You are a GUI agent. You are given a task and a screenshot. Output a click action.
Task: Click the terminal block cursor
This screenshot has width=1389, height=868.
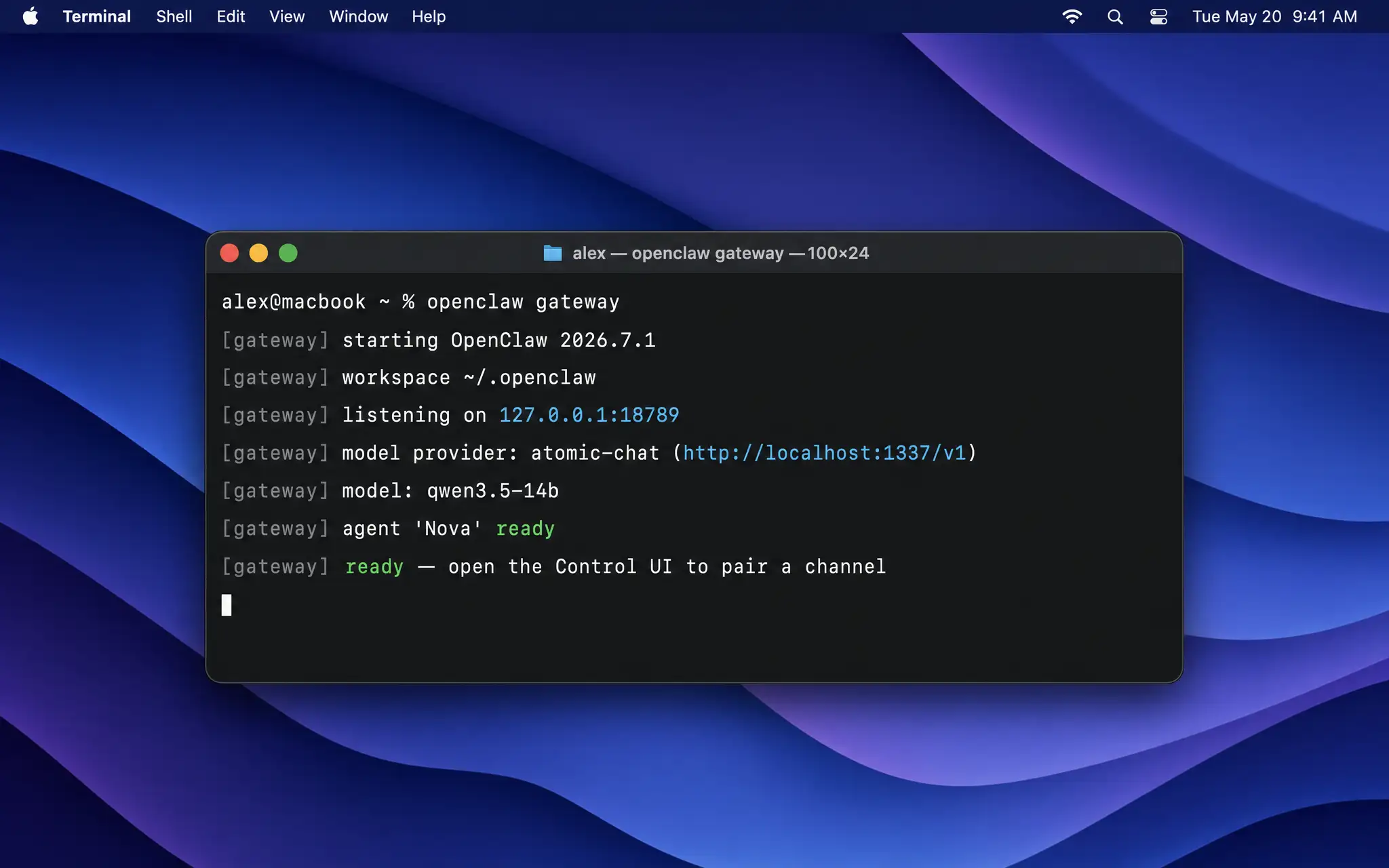click(227, 605)
